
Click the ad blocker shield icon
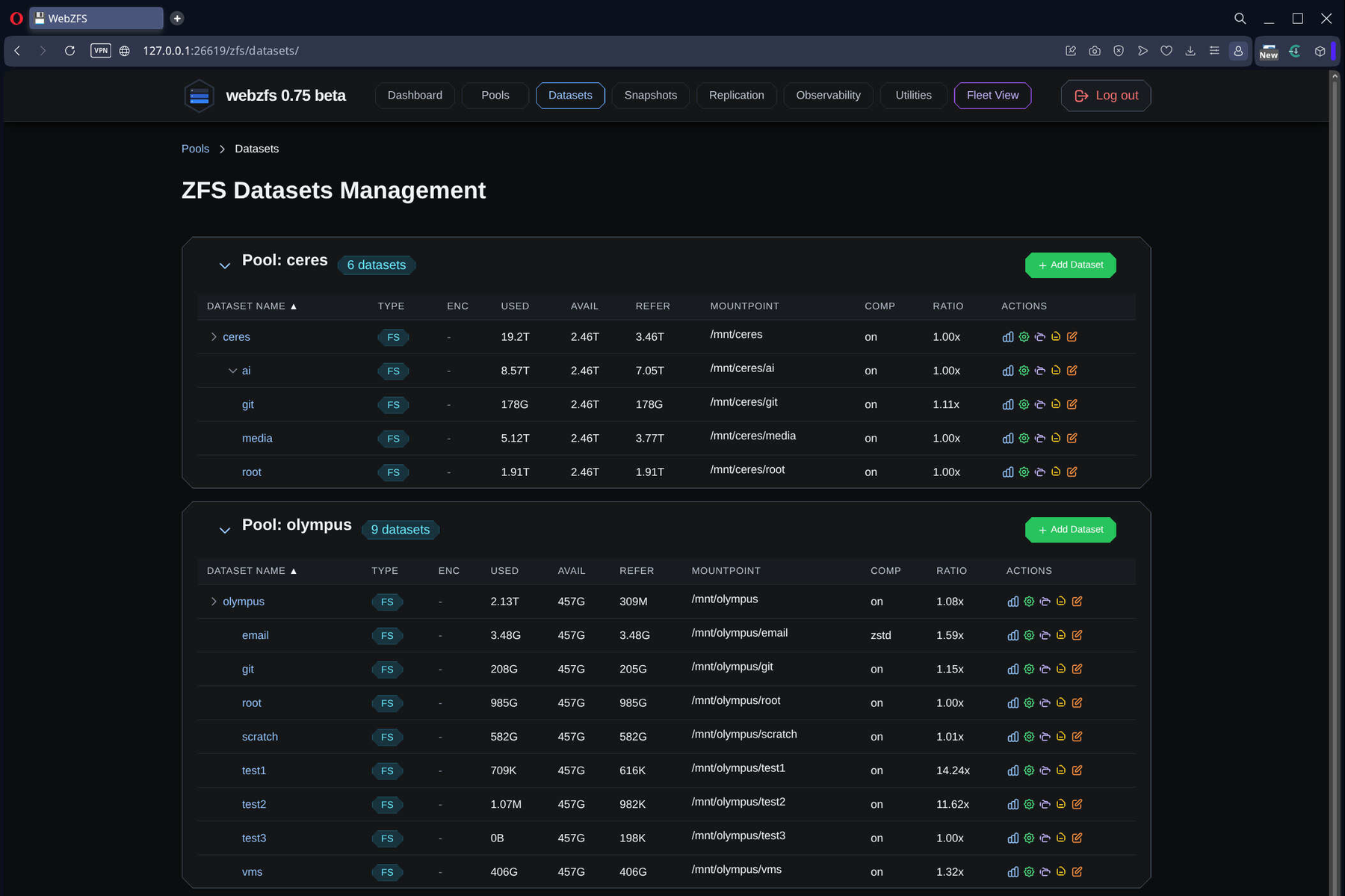coord(1119,51)
